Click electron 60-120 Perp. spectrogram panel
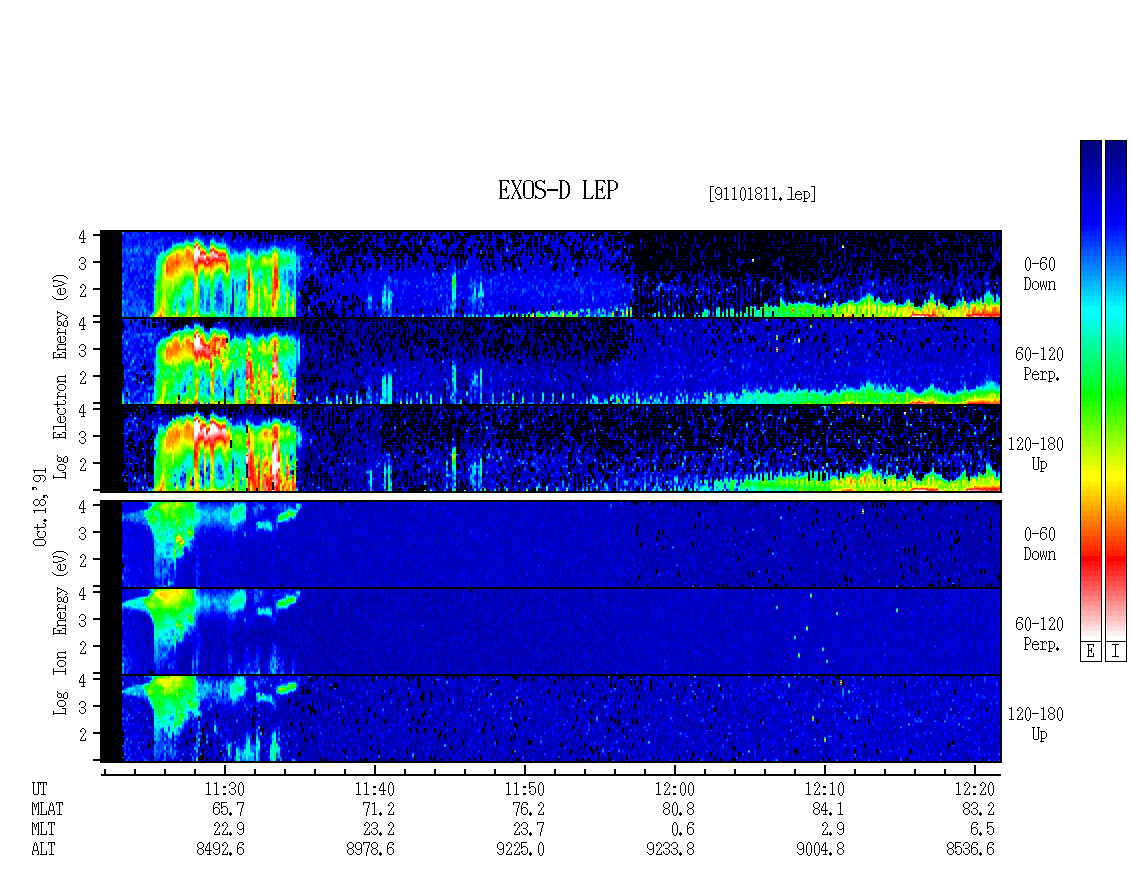Viewport: 1130px width, 875px height. coord(551,361)
